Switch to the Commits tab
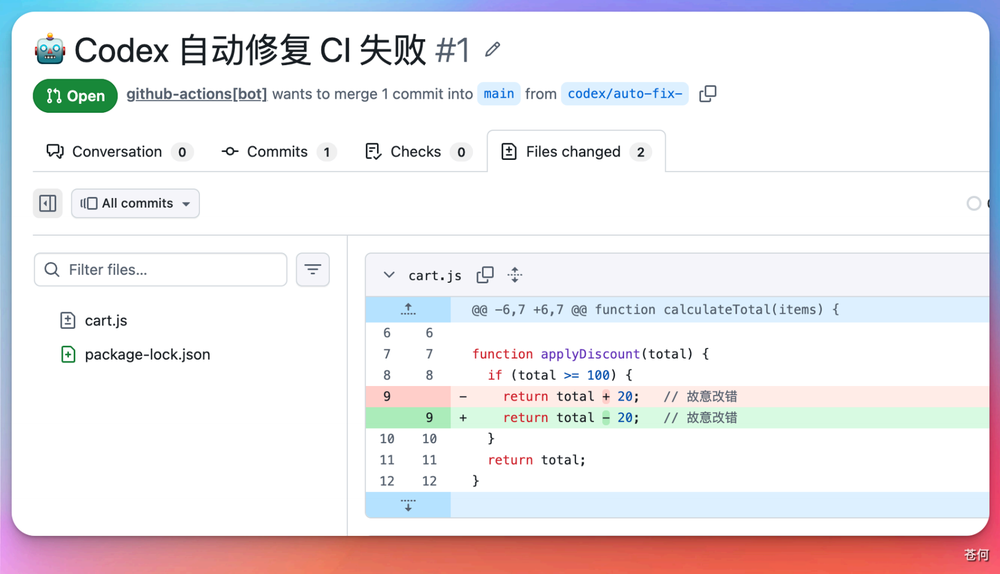 (x=278, y=152)
